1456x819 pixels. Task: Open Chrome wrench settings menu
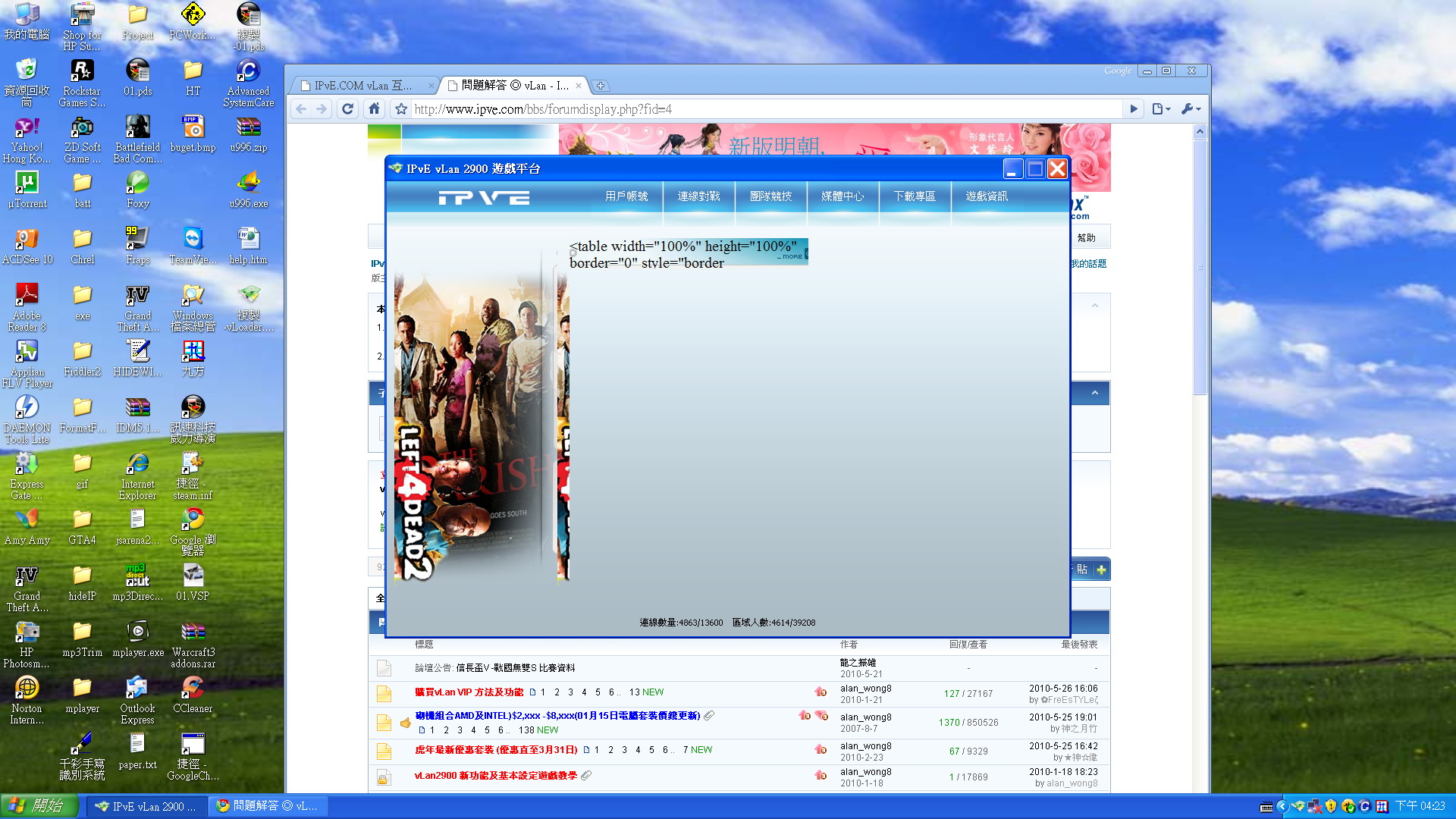[1190, 109]
